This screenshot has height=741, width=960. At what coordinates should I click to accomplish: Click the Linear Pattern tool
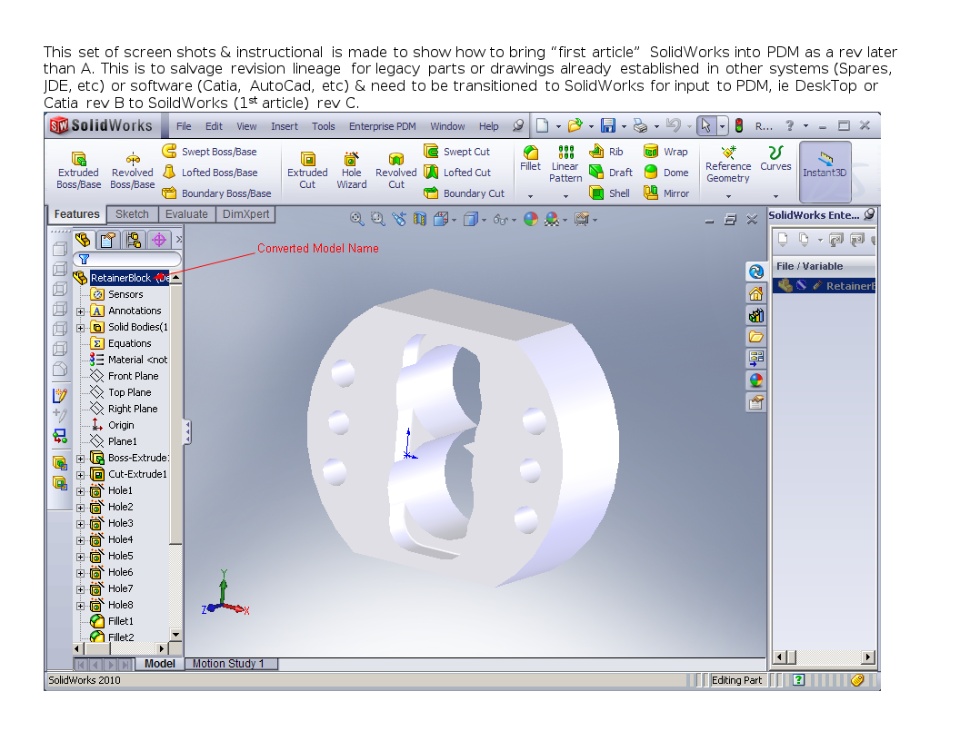(565, 164)
